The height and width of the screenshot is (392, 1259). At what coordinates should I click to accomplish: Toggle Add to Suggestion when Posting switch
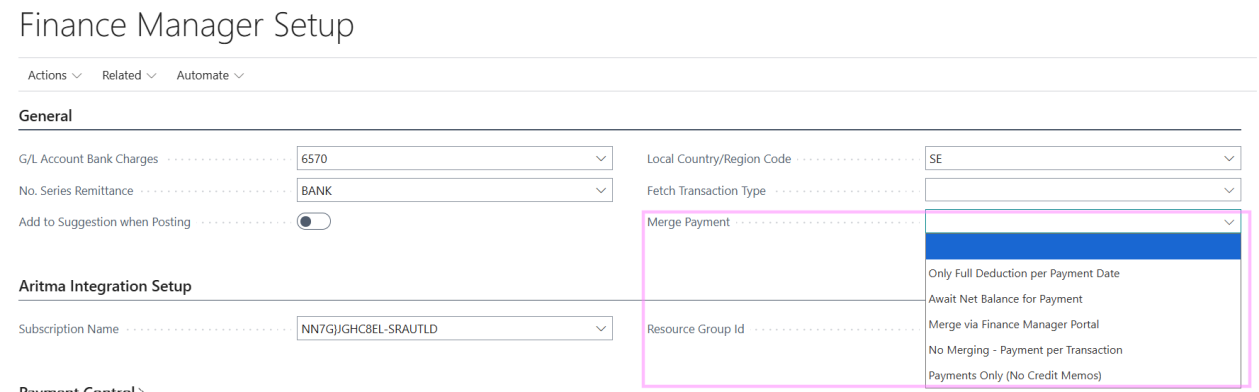click(314, 222)
